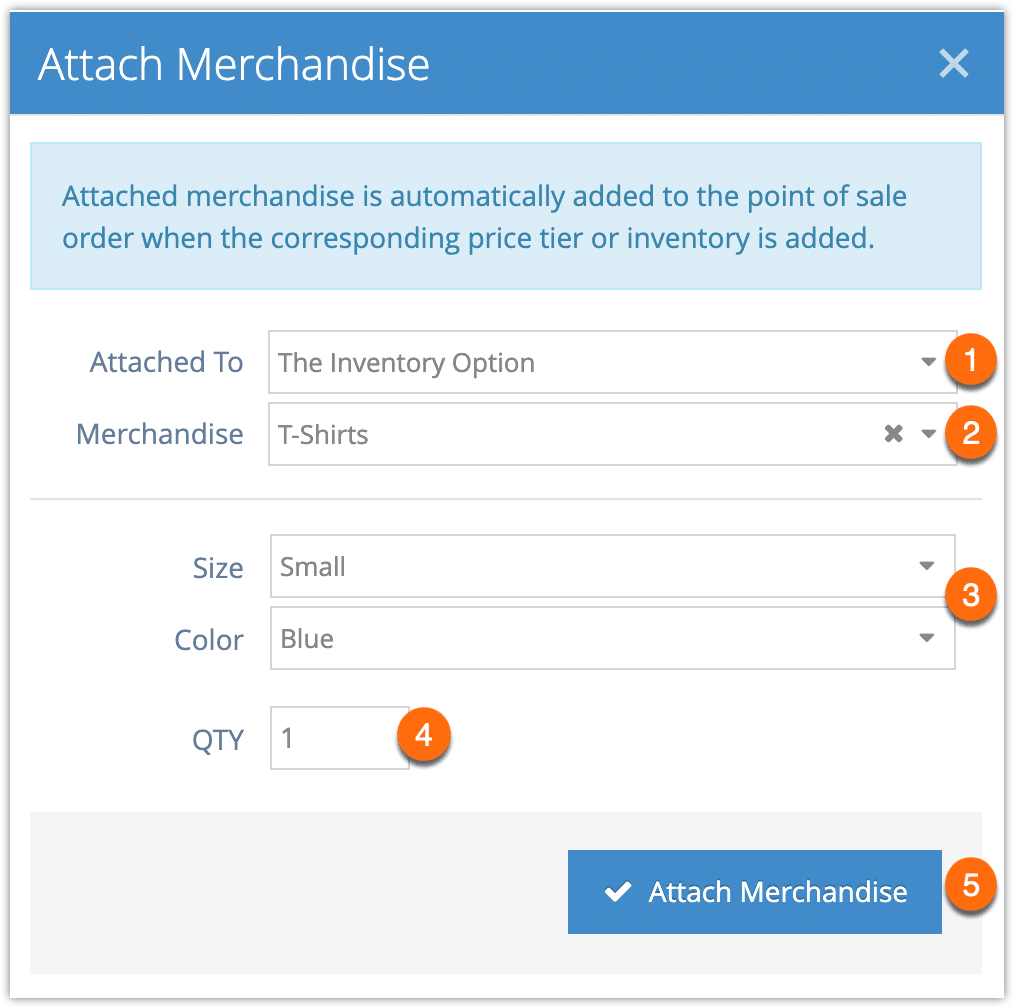Click the Attach Merchandise button
Viewport: 1022px width, 1008px height.
pyautogui.click(x=754, y=891)
